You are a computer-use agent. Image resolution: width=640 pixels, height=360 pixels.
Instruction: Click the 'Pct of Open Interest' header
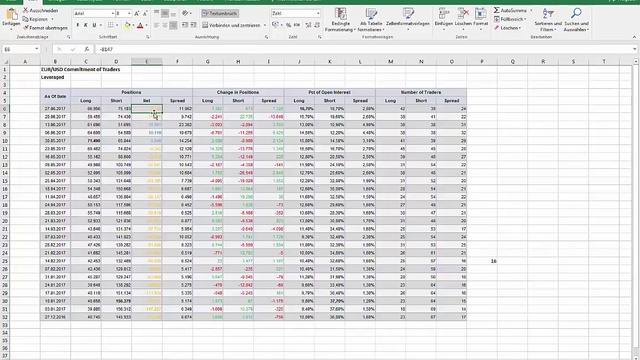[330, 93]
